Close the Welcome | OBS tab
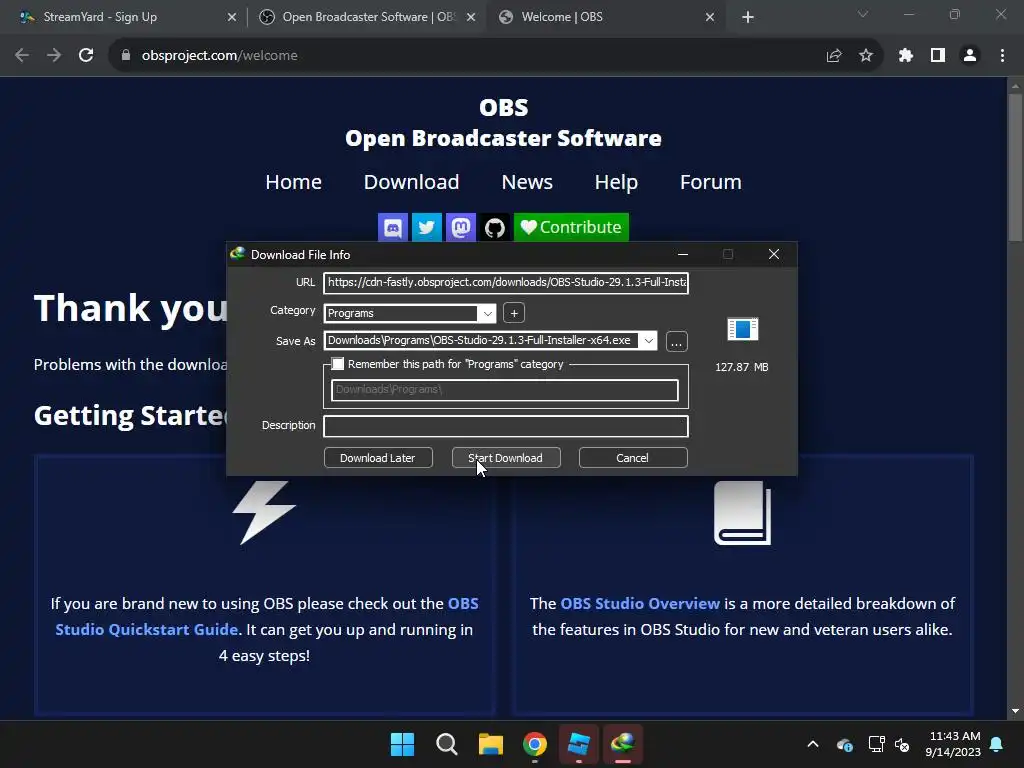Viewport: 1024px width, 768px height. pos(710,17)
